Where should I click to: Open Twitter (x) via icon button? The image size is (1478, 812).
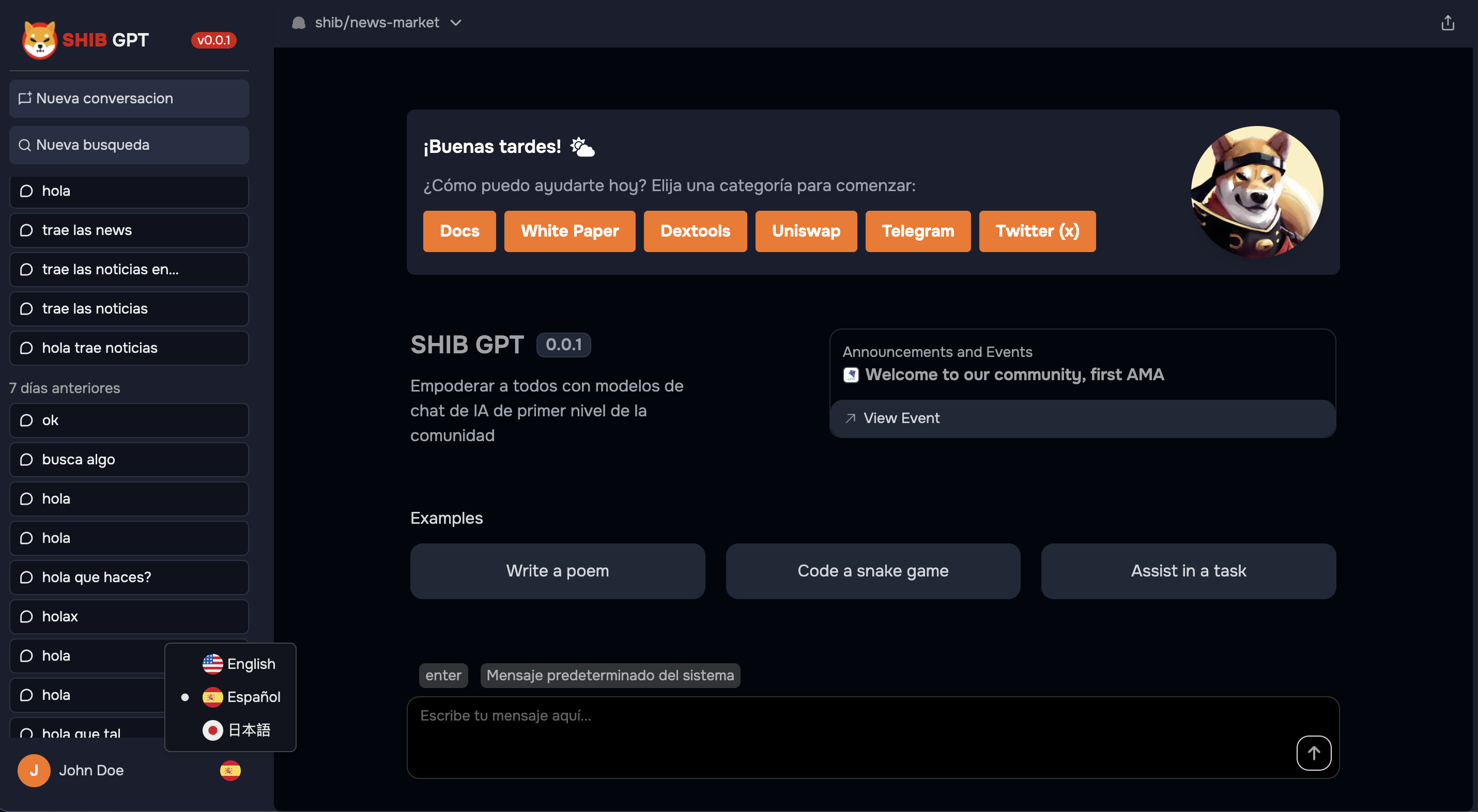pos(1037,231)
